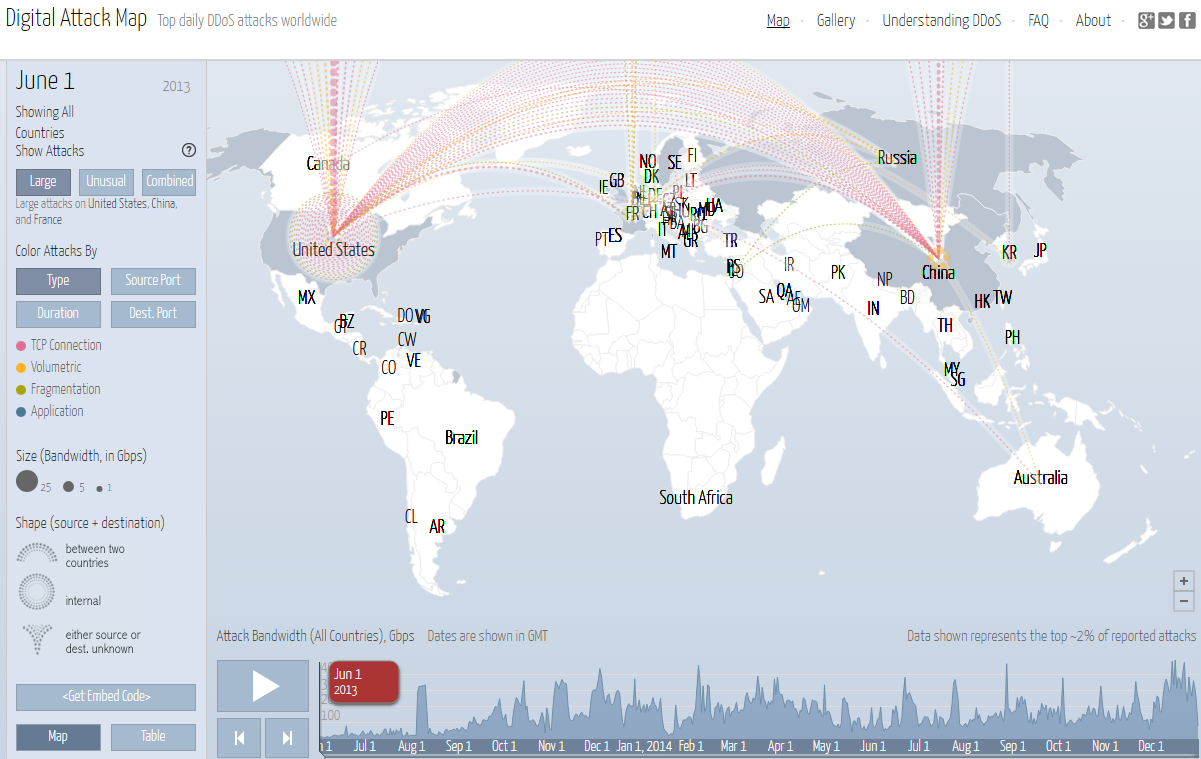Viewport: 1201px width, 759px height.
Task: Open Understanding DDoS page
Action: (x=941, y=21)
